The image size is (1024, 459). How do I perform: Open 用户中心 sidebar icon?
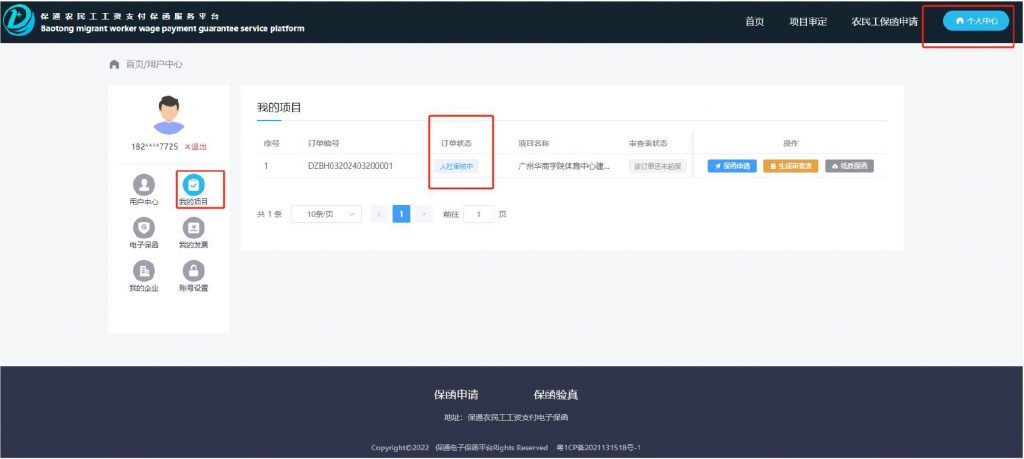click(x=144, y=185)
